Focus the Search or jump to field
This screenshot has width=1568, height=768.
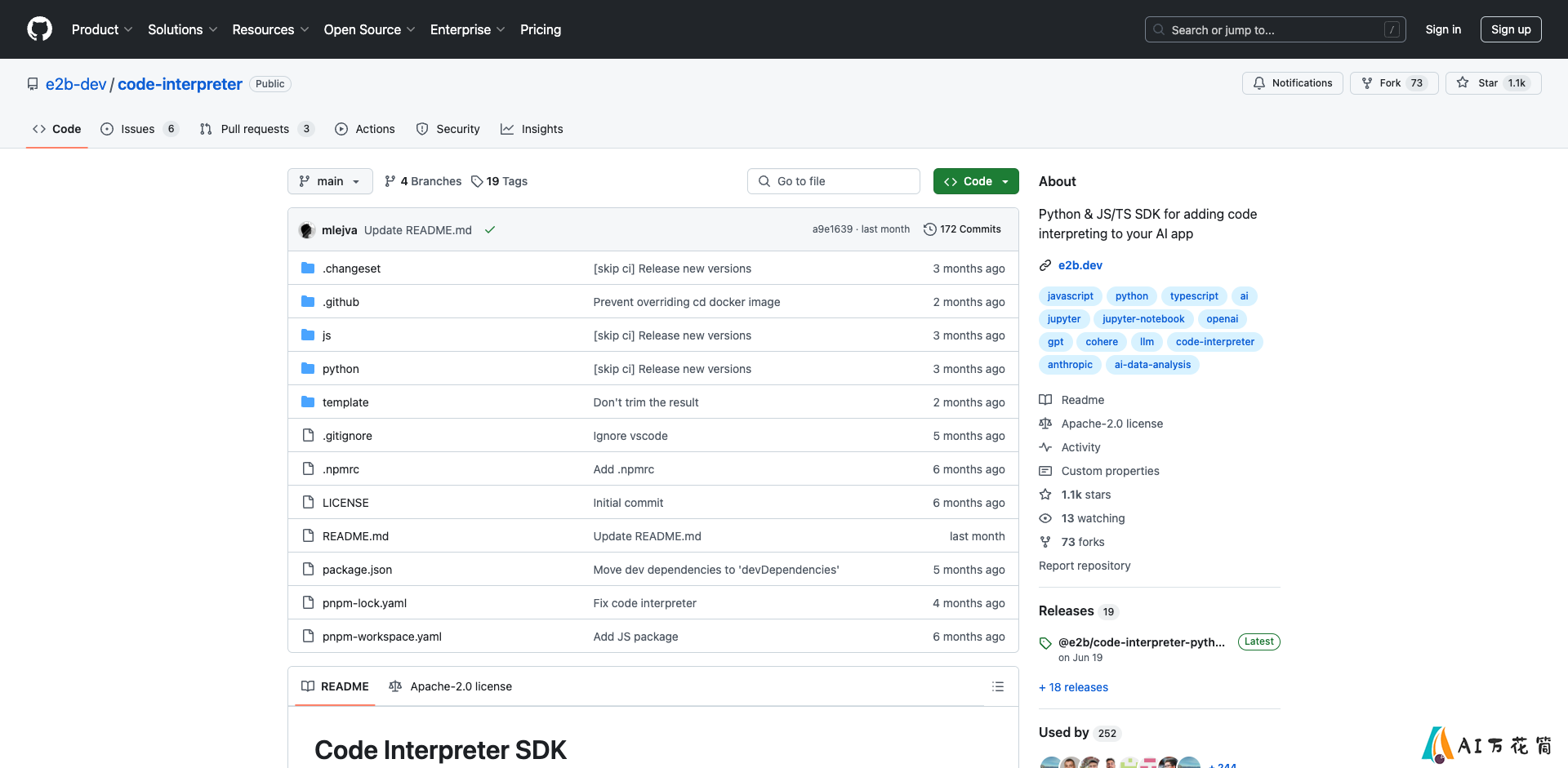pos(1276,29)
